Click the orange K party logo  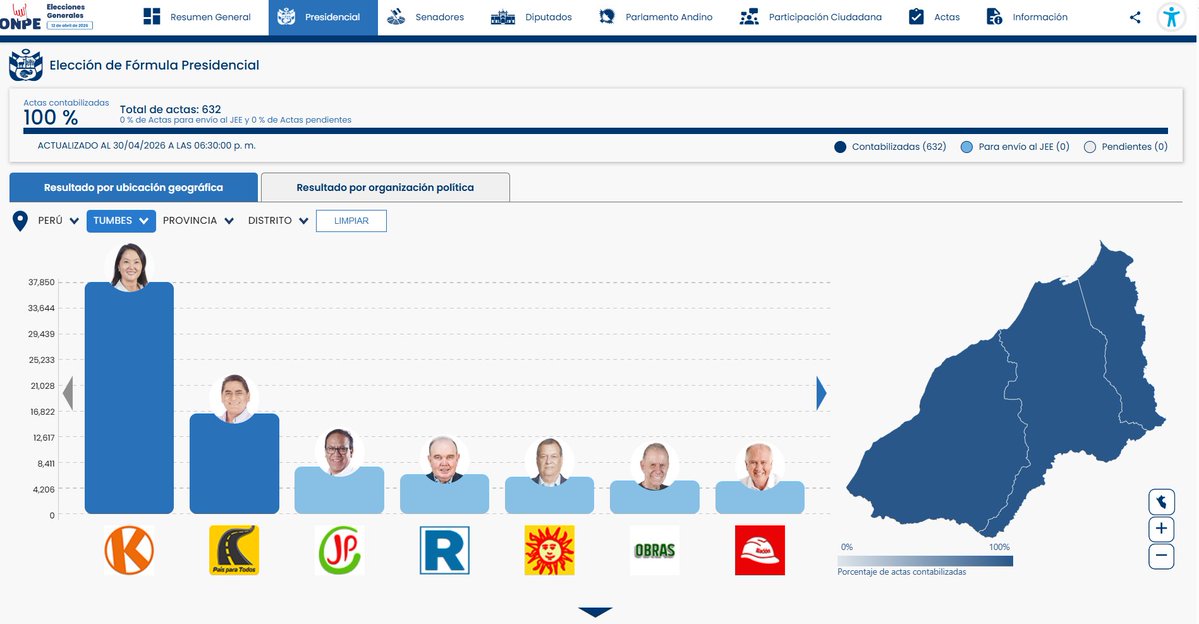tap(129, 550)
